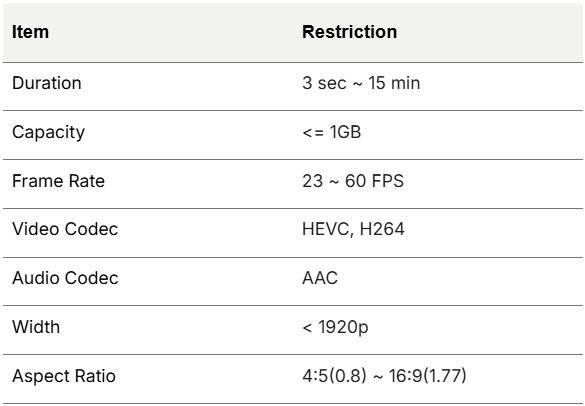Click the Item column header

[30, 32]
